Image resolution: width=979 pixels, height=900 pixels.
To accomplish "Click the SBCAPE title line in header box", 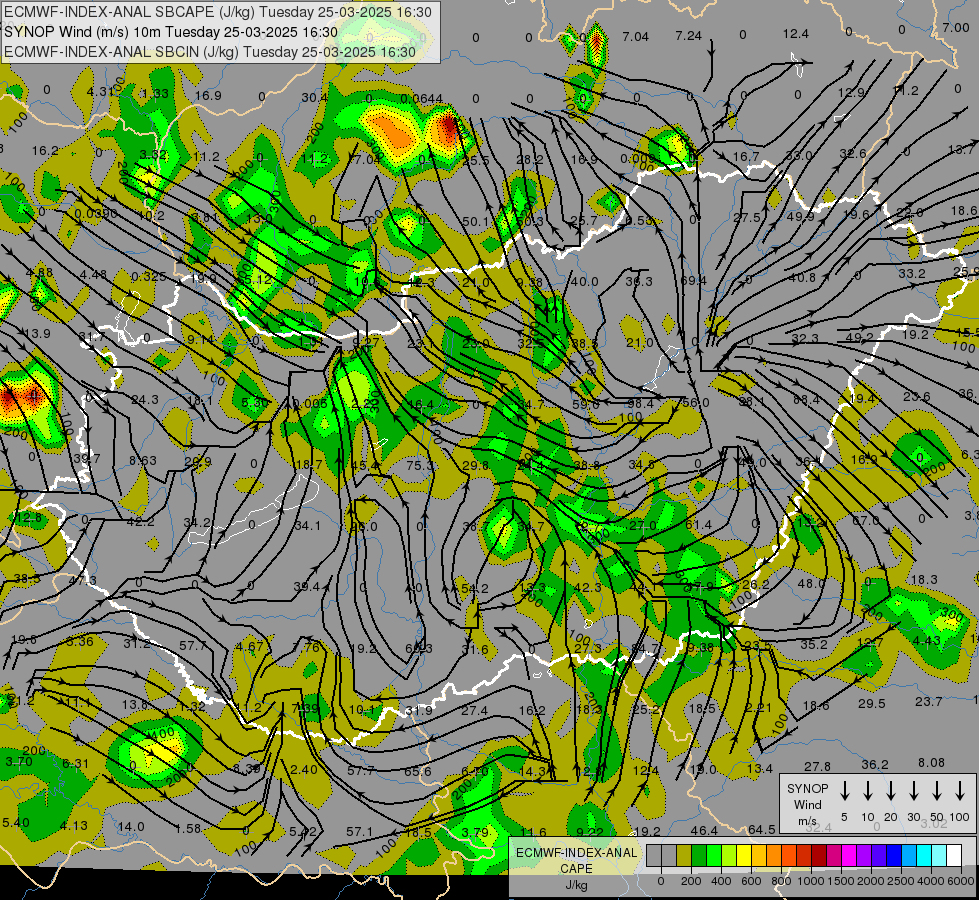I will tap(217, 12).
